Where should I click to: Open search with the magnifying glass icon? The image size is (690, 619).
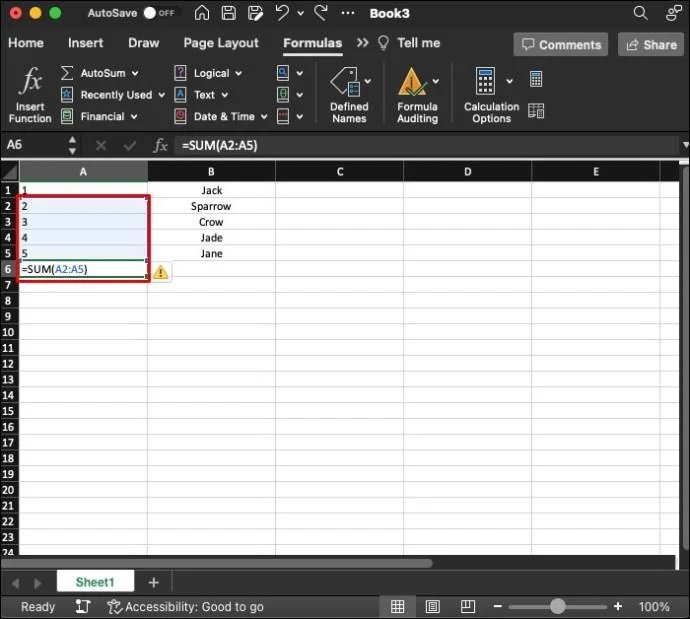pos(640,13)
